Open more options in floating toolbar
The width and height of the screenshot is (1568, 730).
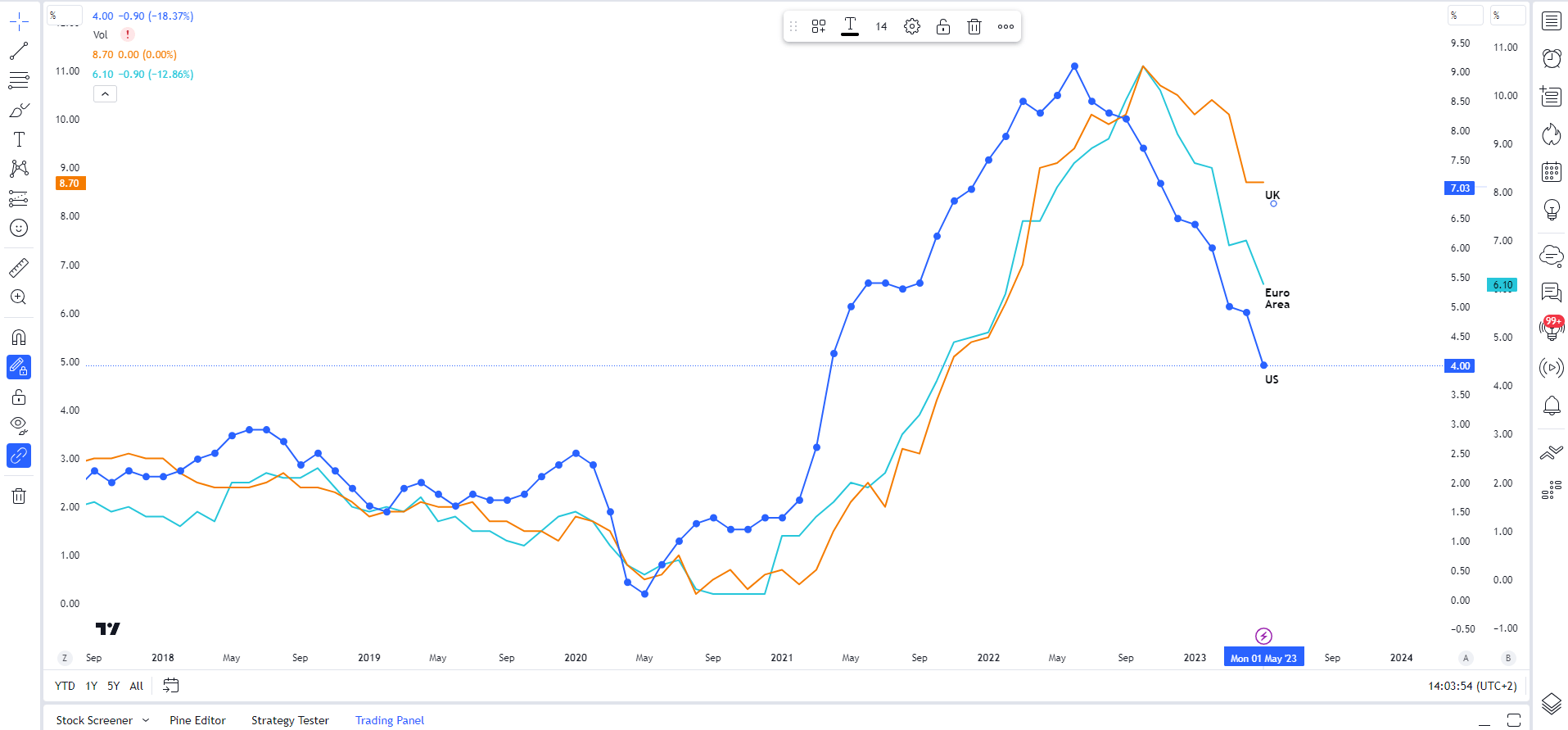pos(1005,26)
